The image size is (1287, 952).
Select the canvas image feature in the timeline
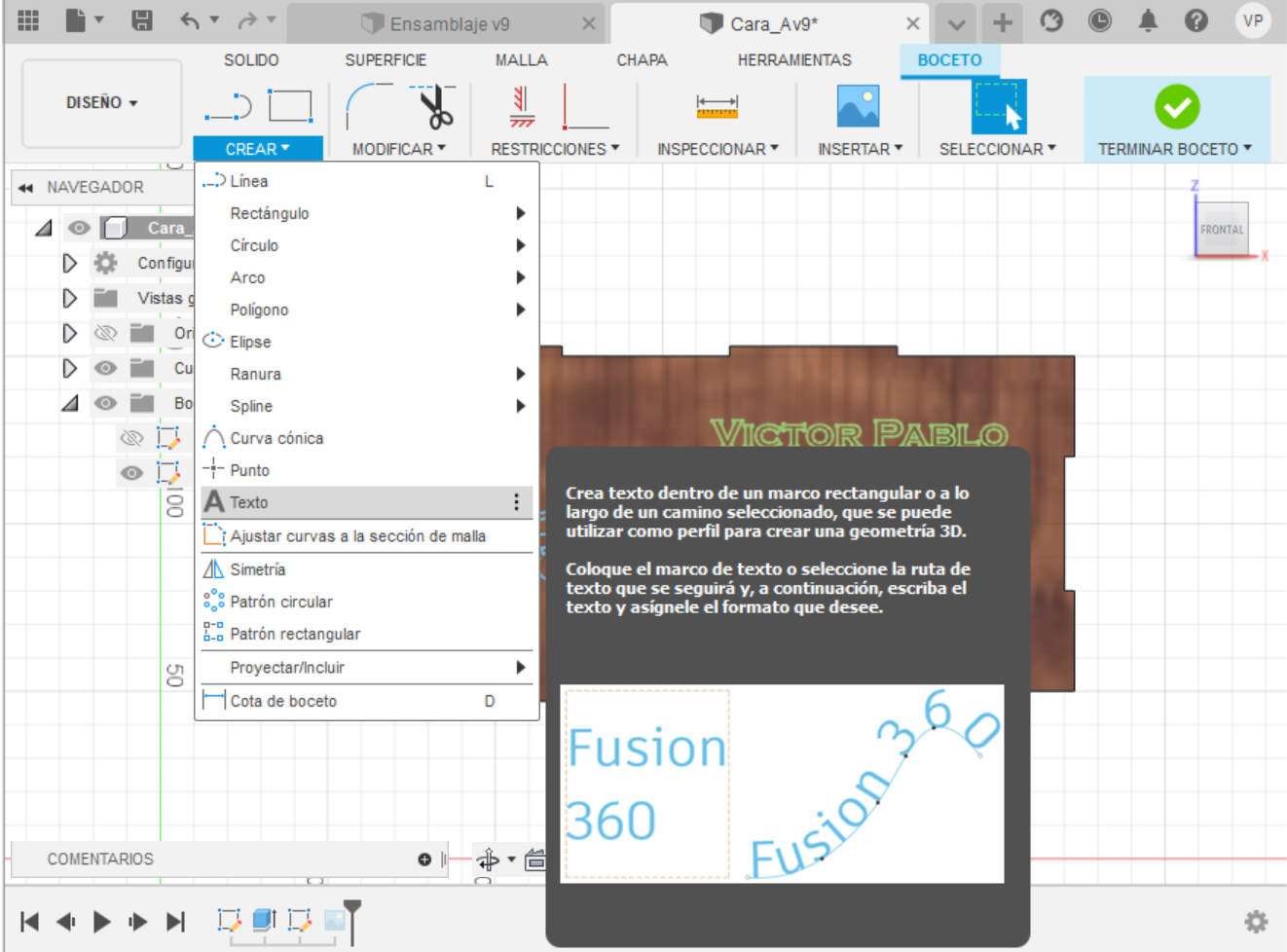pyautogui.click(x=334, y=919)
